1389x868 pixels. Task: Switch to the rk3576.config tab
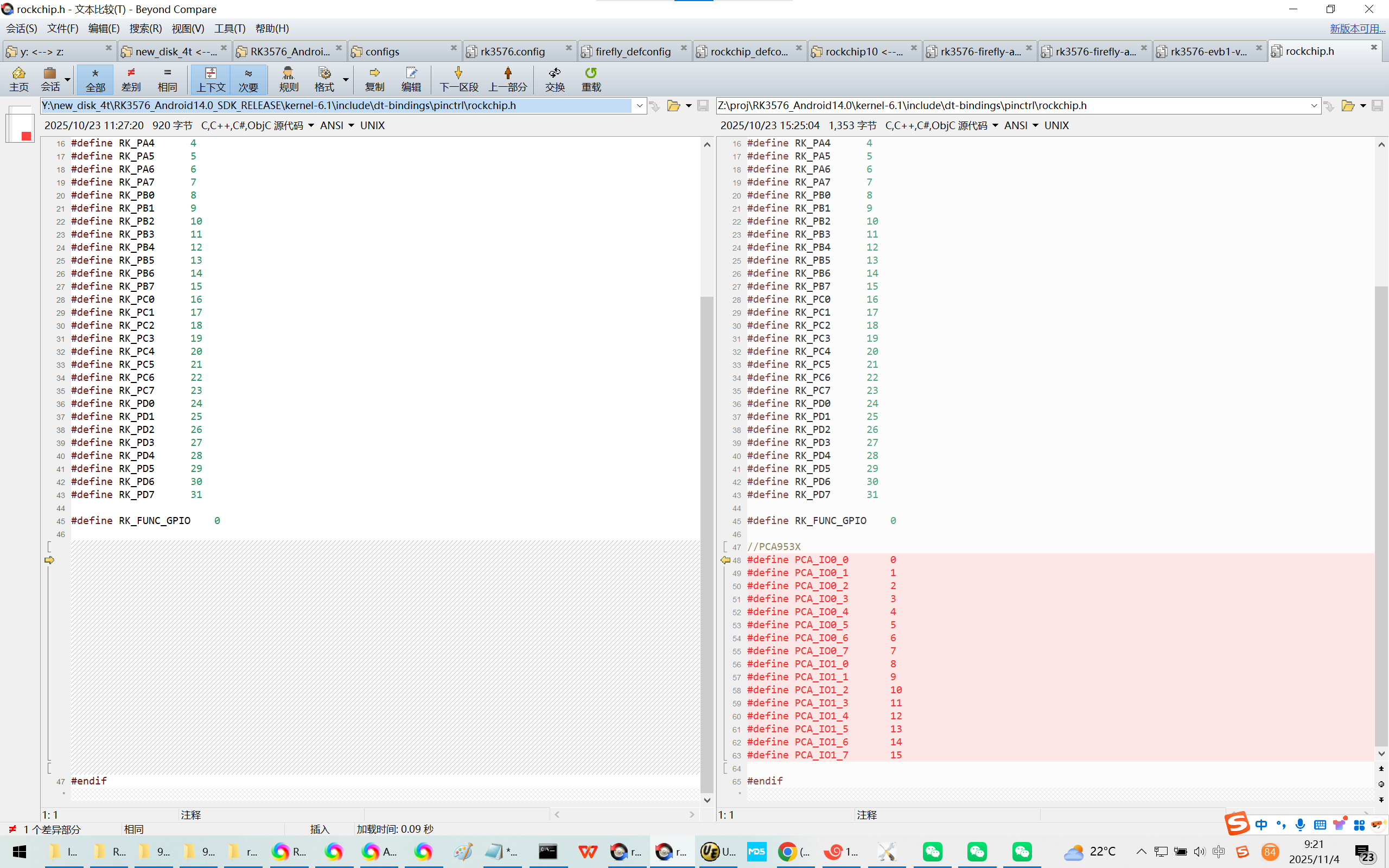[513, 52]
